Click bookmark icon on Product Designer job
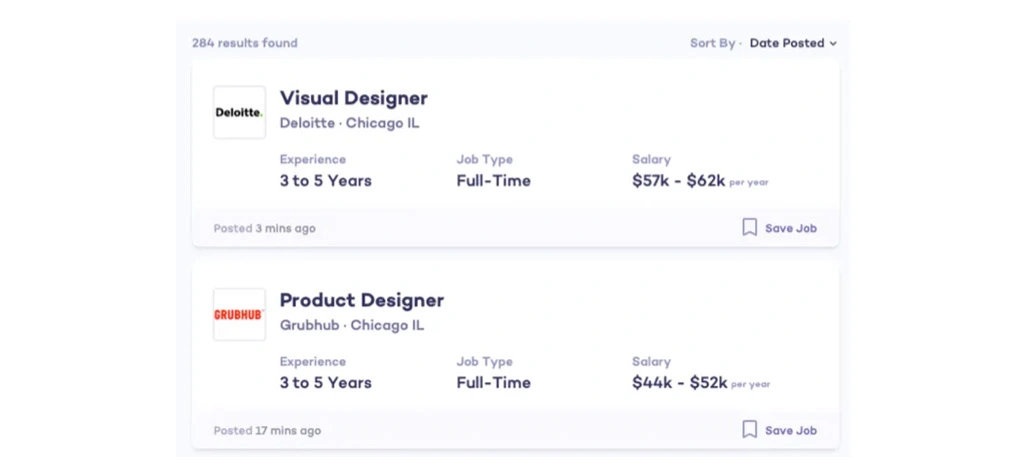Viewport: 1026px width, 466px height. 749,430
